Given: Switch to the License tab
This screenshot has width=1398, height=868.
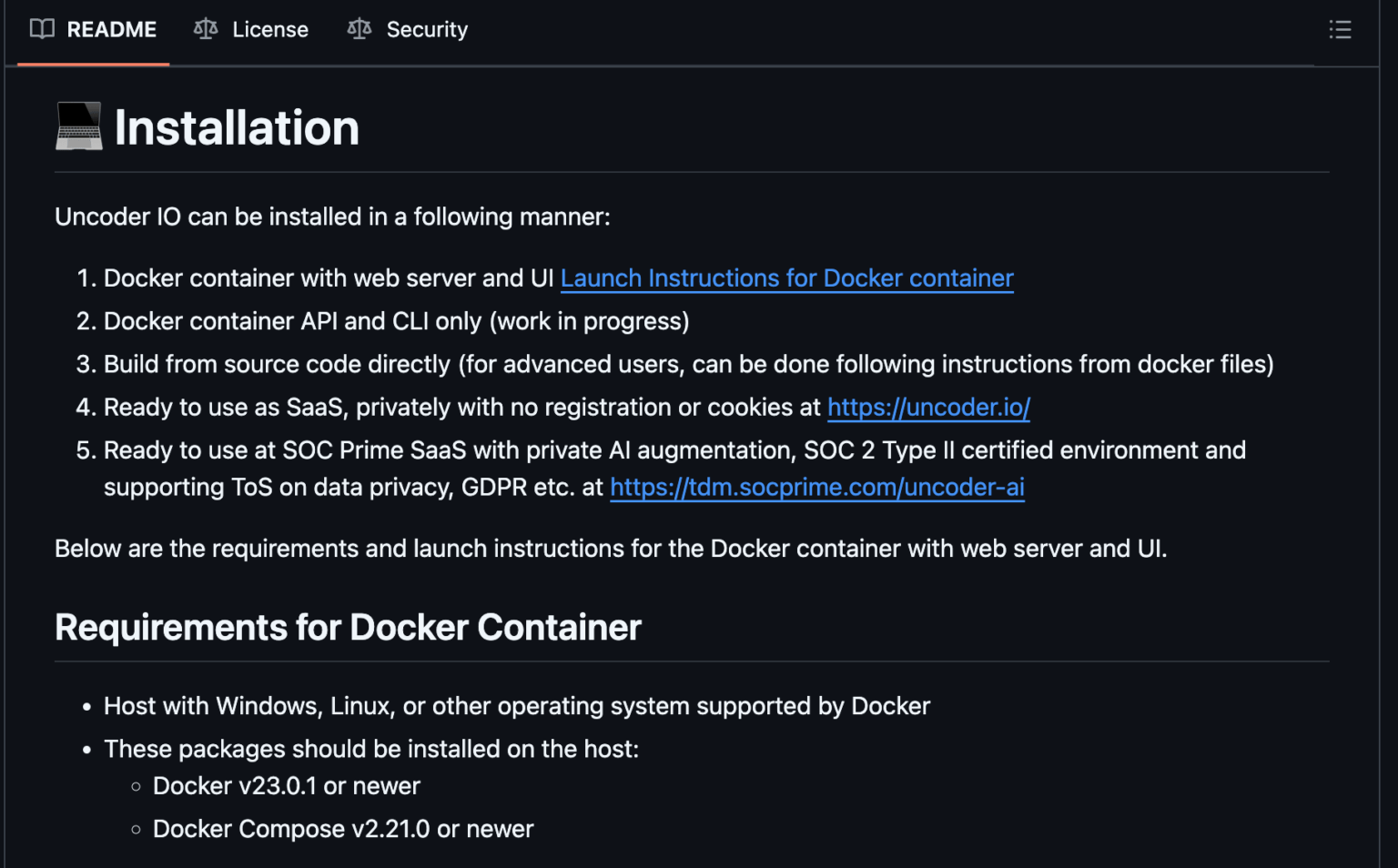Looking at the screenshot, I should [x=250, y=28].
